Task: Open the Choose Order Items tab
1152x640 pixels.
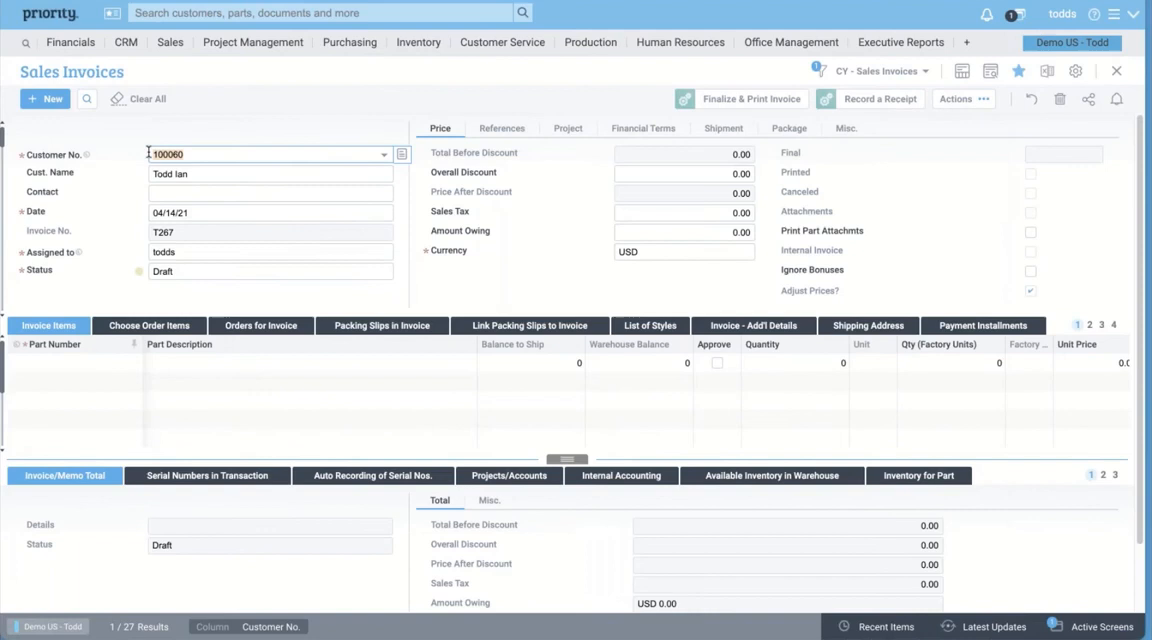Action: click(149, 326)
